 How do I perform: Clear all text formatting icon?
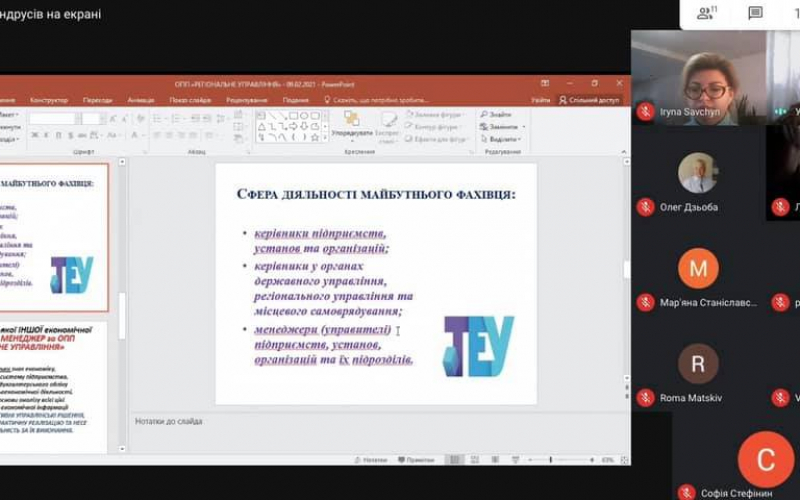tap(140, 119)
